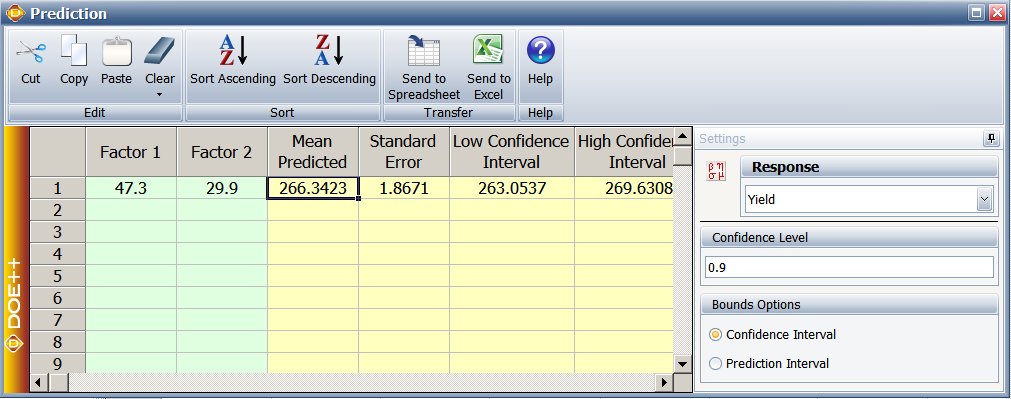The height and width of the screenshot is (399, 1011).
Task: Click the Confidence Level input field
Action: [x=849, y=267]
